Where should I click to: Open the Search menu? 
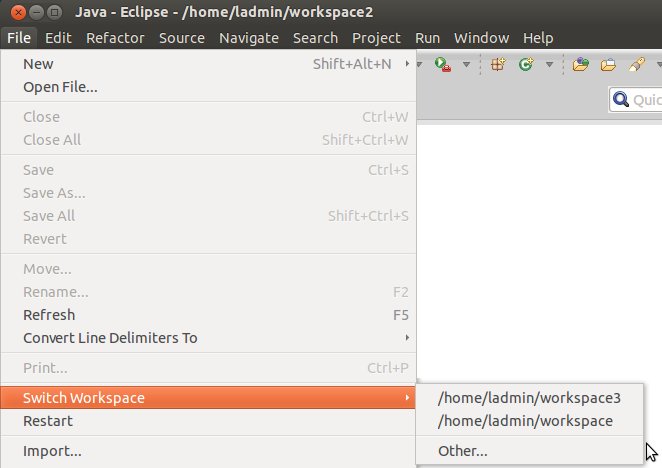click(315, 38)
